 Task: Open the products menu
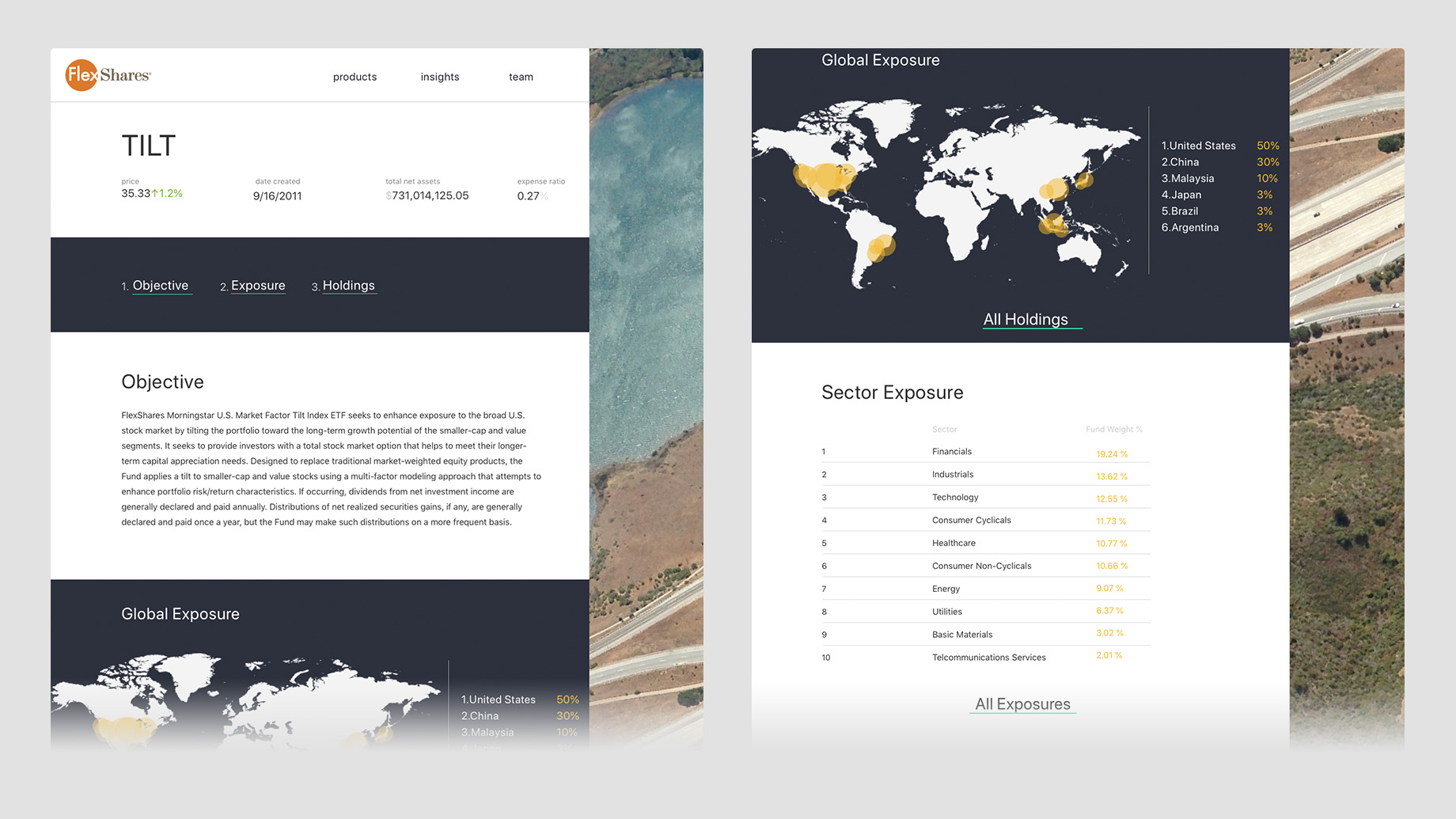(355, 77)
